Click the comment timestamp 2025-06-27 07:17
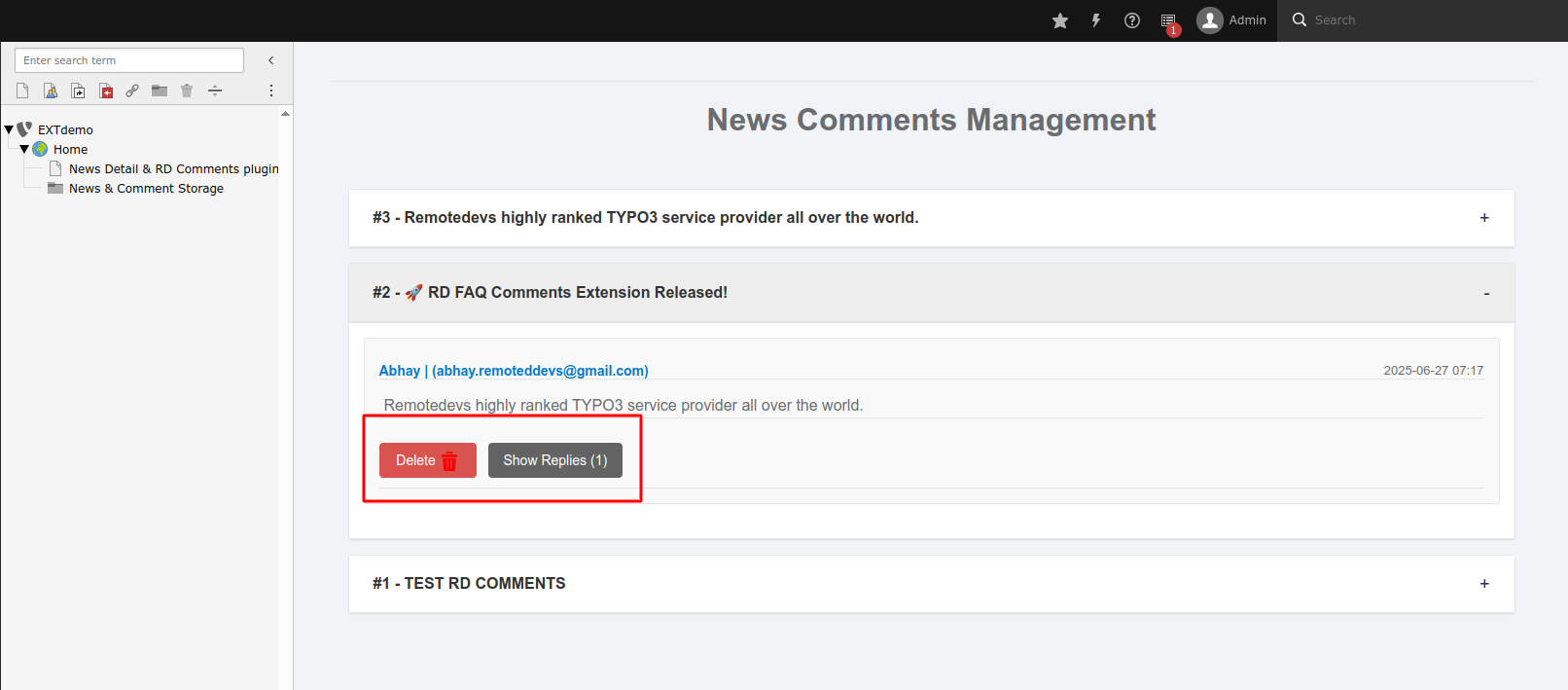1568x690 pixels. point(1433,371)
